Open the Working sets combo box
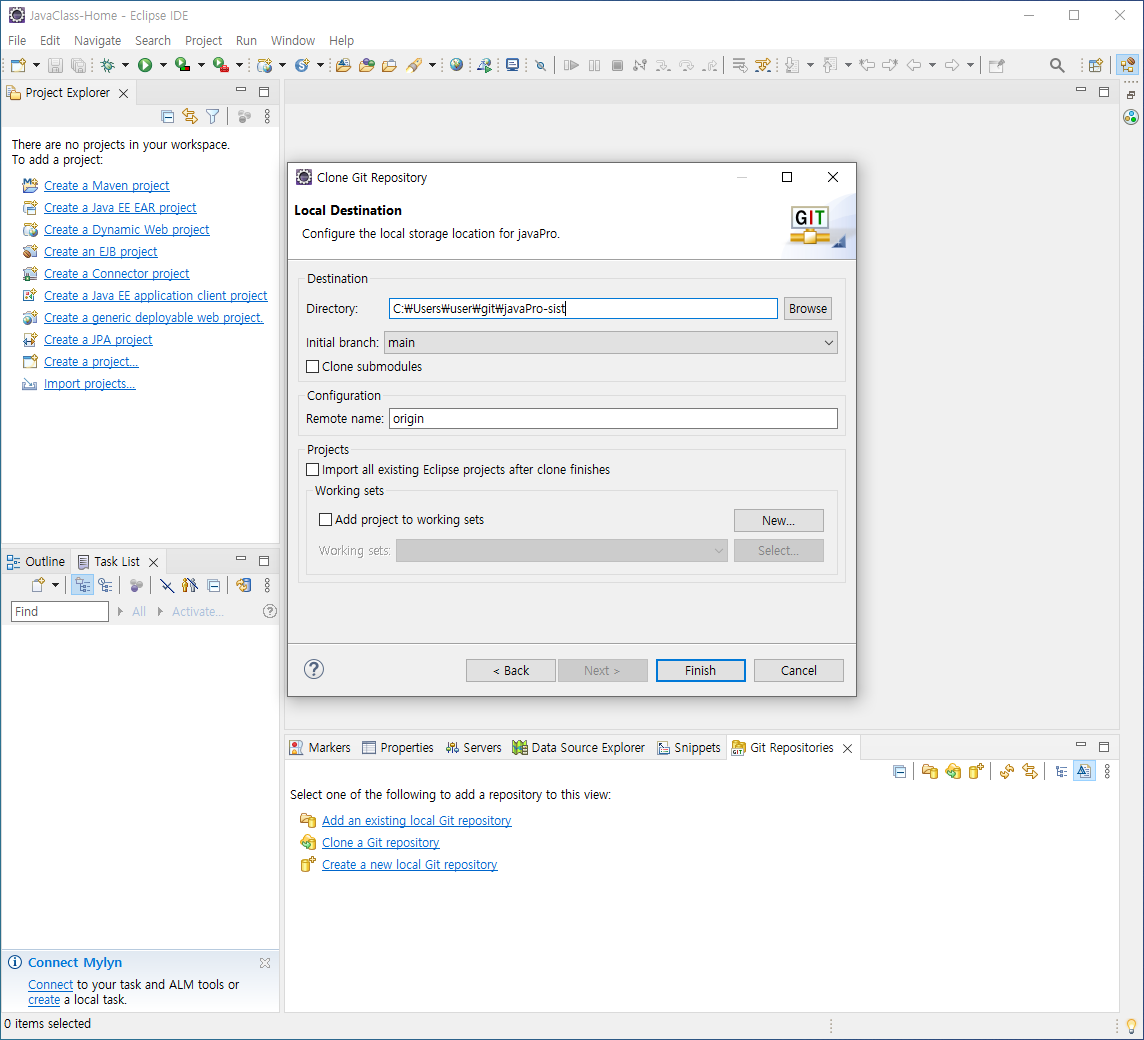 click(562, 550)
